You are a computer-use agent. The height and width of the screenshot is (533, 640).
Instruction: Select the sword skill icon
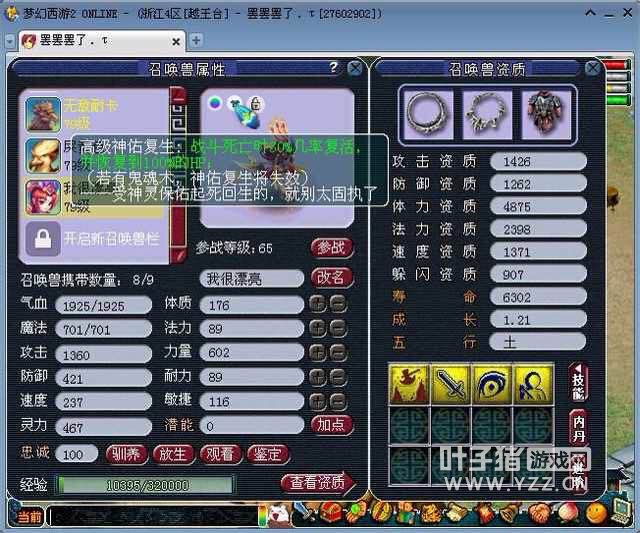[x=450, y=384]
